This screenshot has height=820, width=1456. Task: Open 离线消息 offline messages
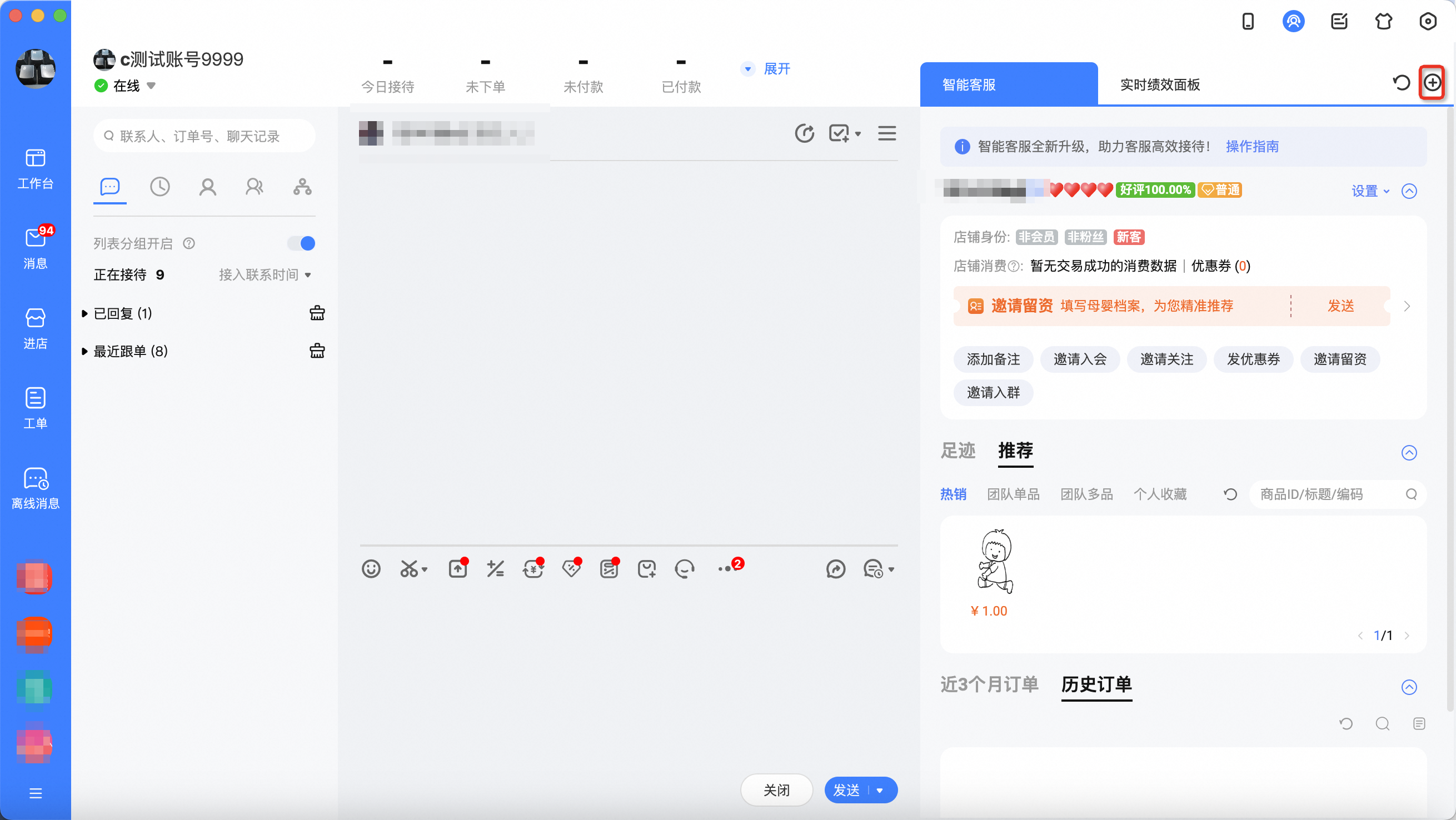pos(35,489)
